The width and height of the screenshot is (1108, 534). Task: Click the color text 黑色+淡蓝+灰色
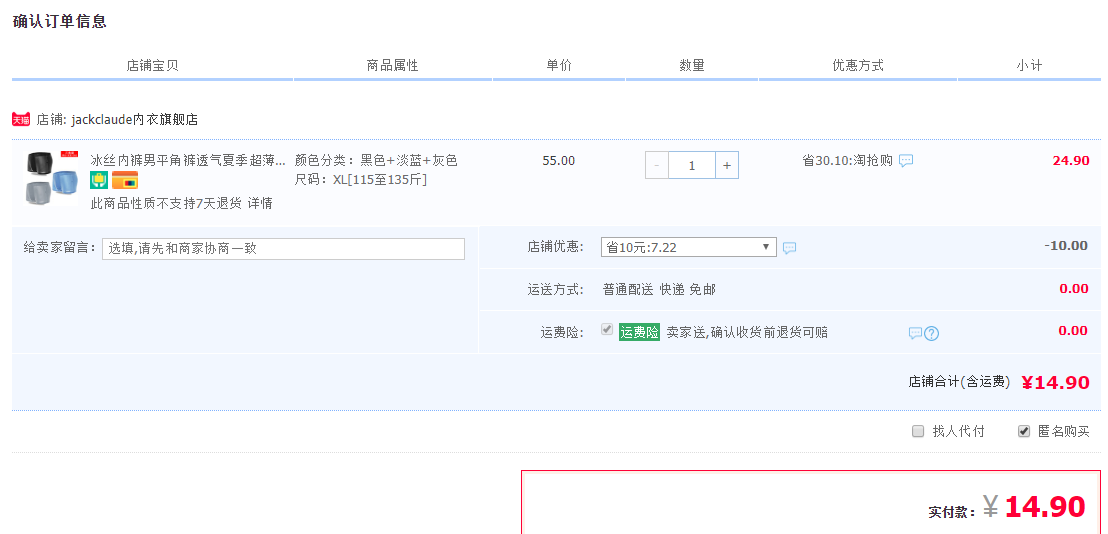click(x=409, y=160)
